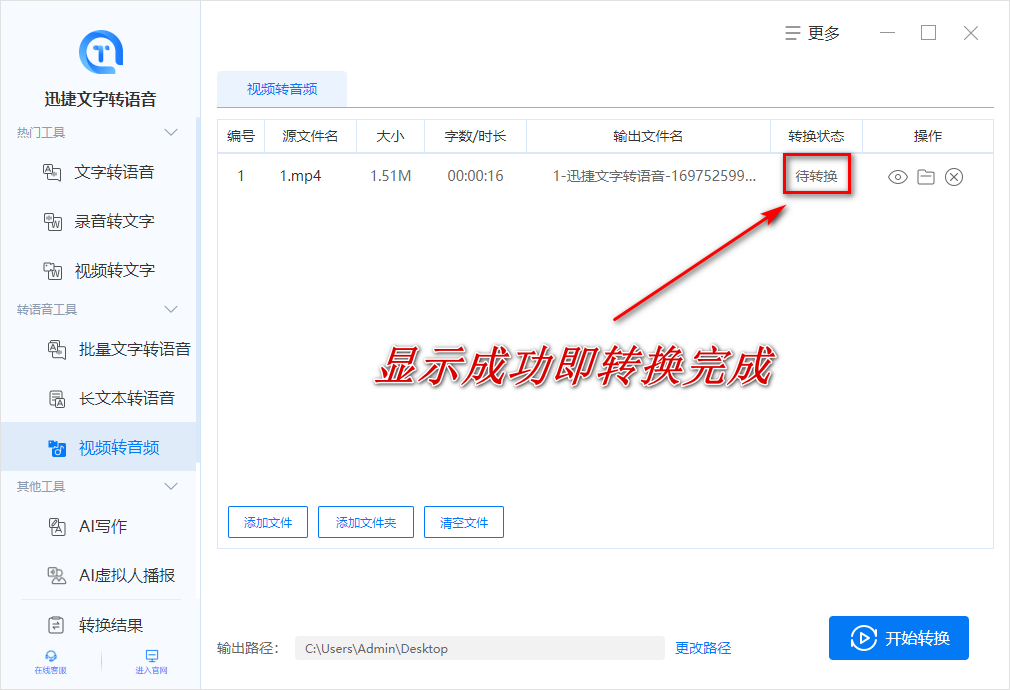Remove 1.mp4 from the list
The width and height of the screenshot is (1010, 690).
pyautogui.click(x=954, y=177)
